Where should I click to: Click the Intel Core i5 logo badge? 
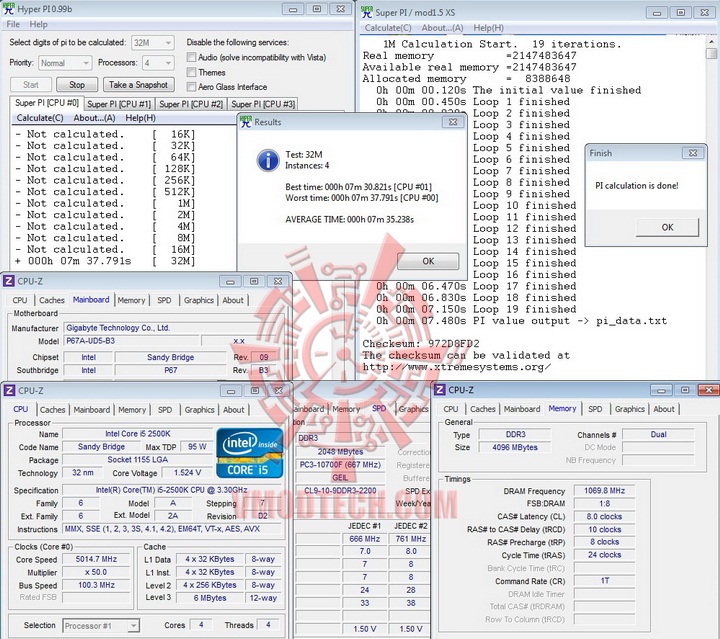249,453
